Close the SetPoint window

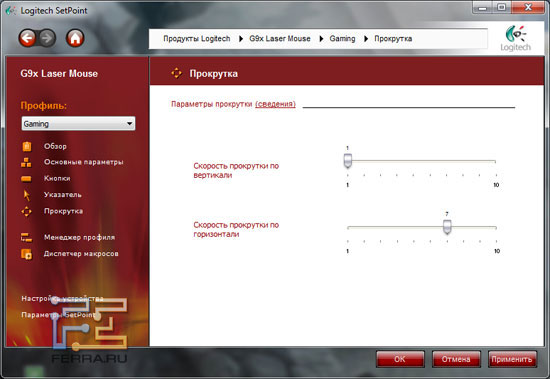[x=528, y=8]
